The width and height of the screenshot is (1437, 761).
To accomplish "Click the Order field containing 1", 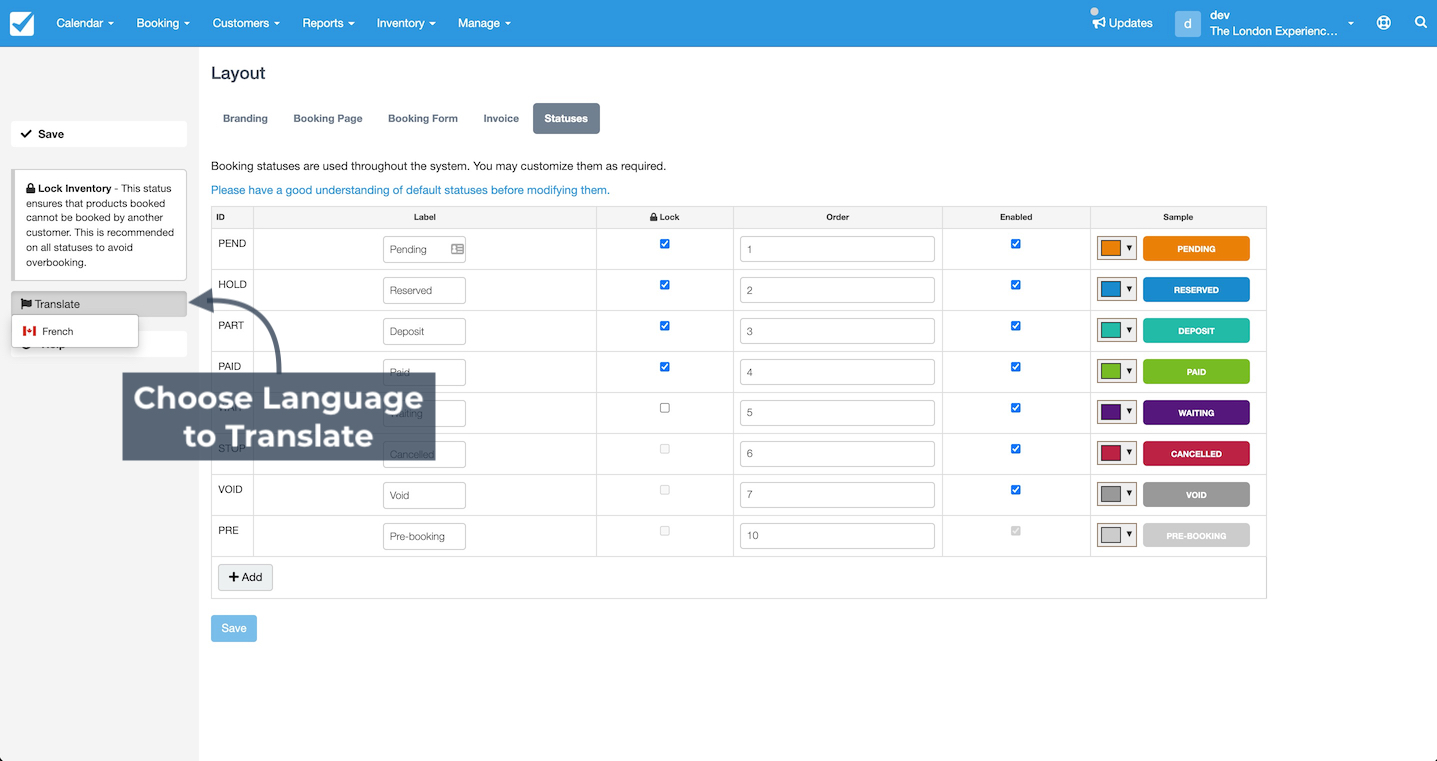I will [x=837, y=249].
